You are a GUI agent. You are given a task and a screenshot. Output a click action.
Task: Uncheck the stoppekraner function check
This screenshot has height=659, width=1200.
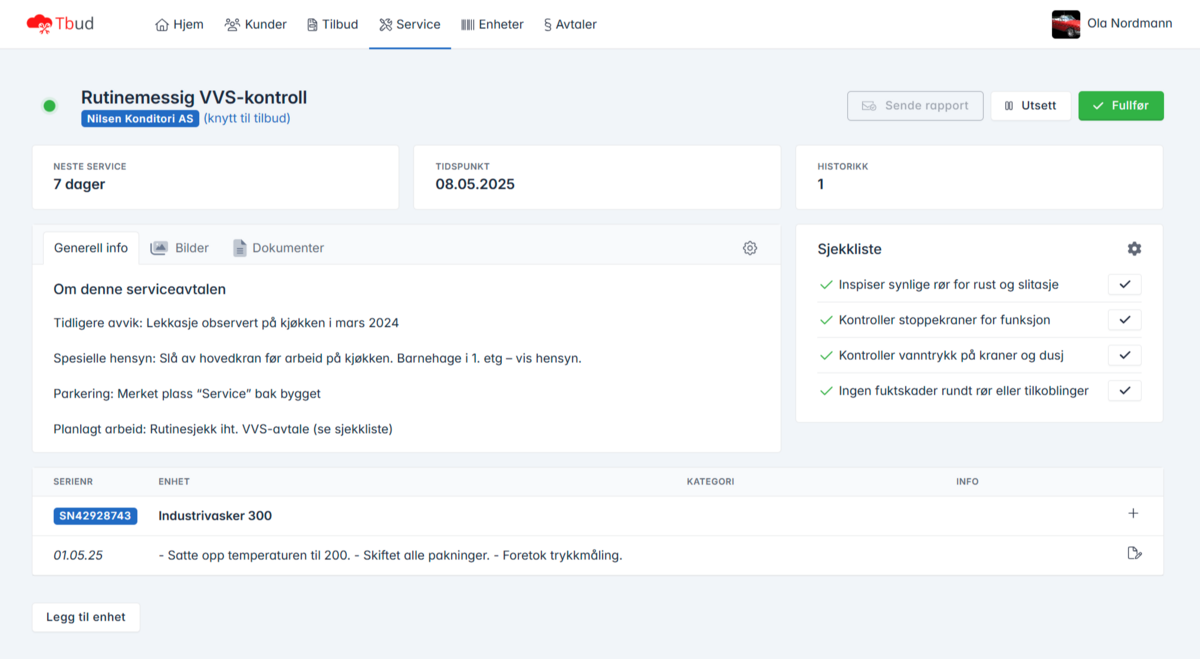pyautogui.click(x=1124, y=320)
